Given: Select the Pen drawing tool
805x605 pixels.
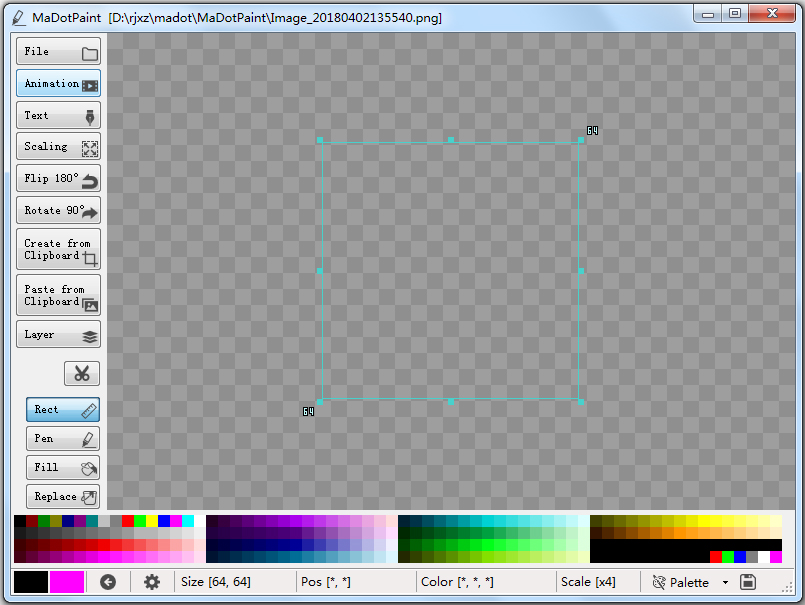Looking at the screenshot, I should point(63,439).
